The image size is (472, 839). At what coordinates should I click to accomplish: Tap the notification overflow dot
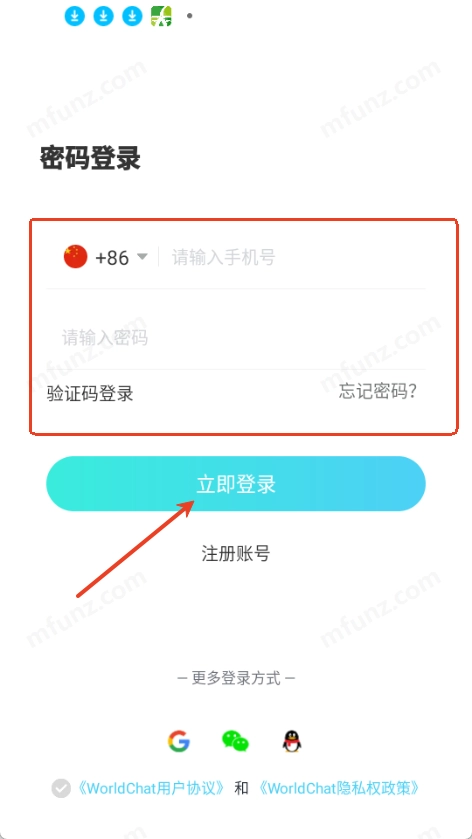pyautogui.click(x=189, y=16)
